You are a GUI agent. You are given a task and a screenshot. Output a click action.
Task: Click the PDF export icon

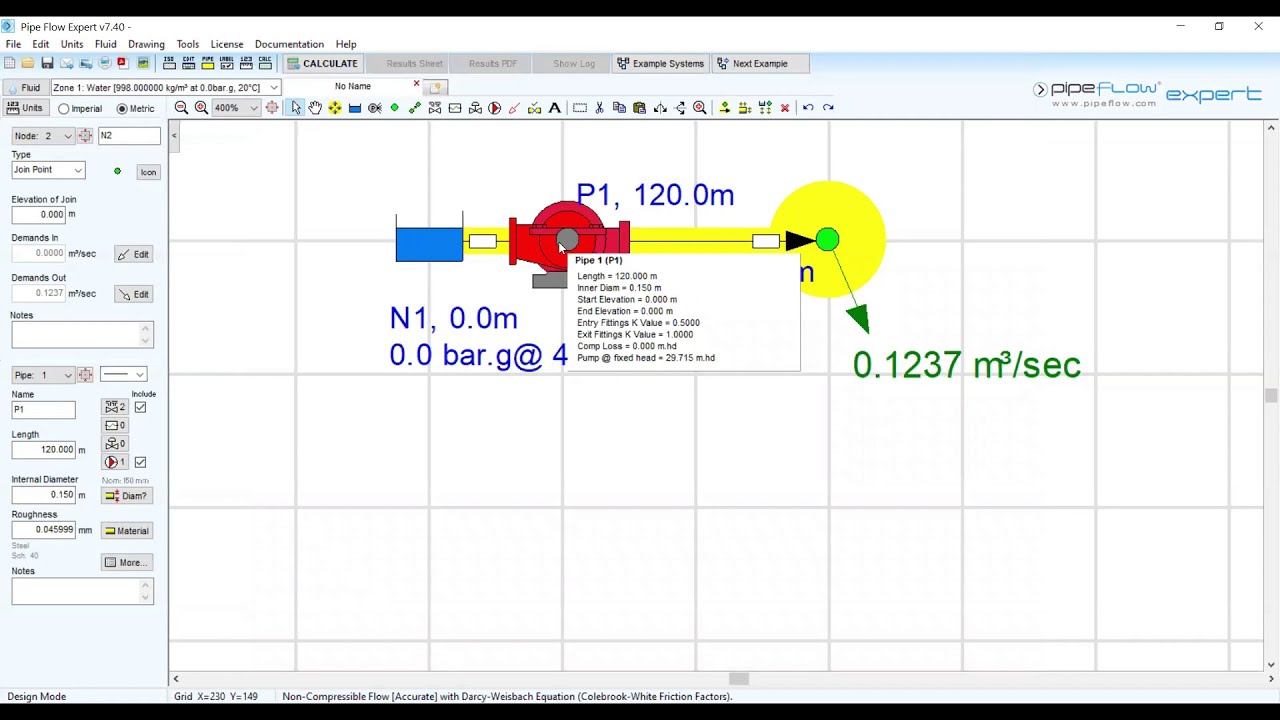pos(123,63)
